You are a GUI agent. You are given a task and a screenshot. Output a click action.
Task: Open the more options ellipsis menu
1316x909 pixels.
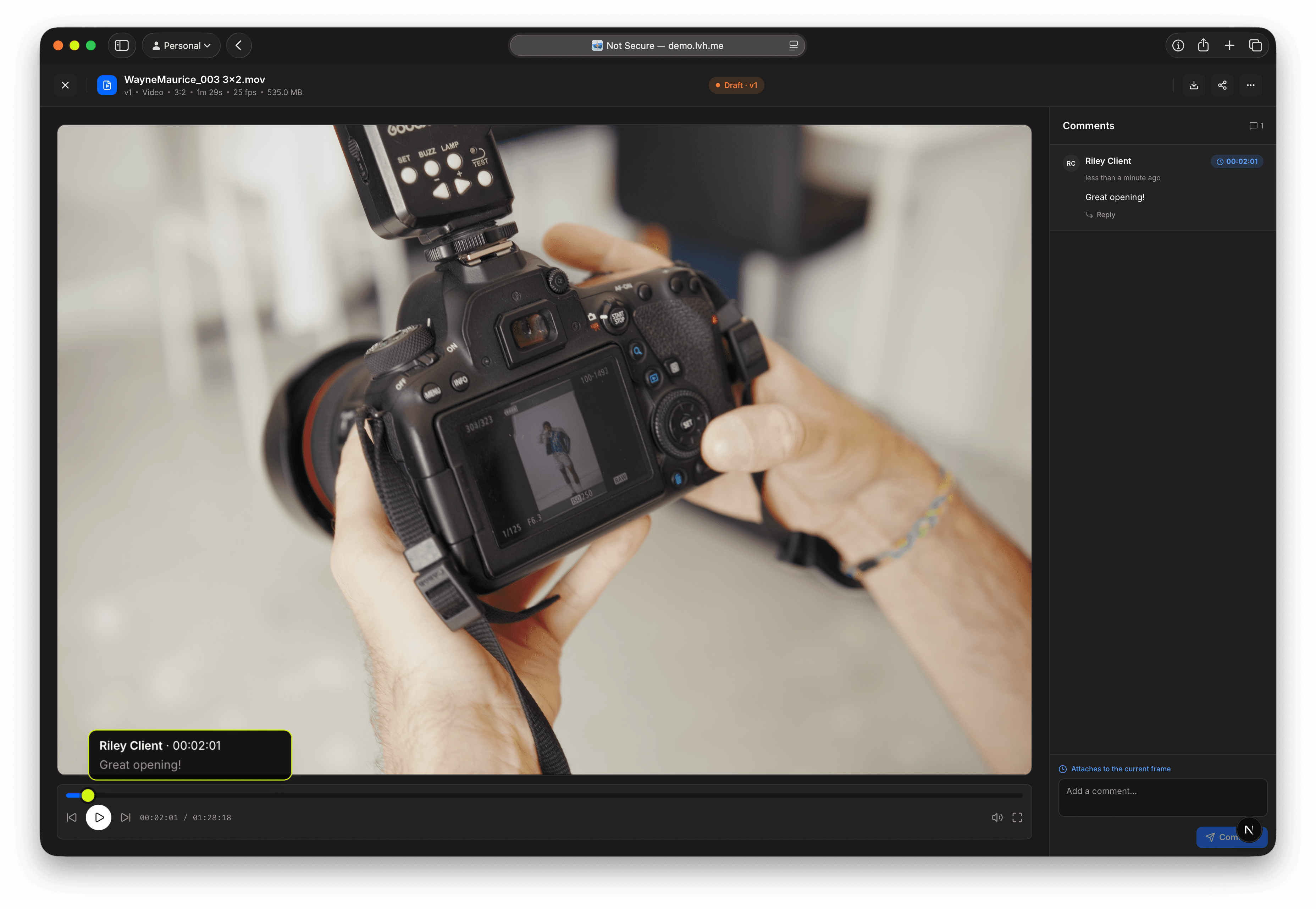coord(1250,86)
